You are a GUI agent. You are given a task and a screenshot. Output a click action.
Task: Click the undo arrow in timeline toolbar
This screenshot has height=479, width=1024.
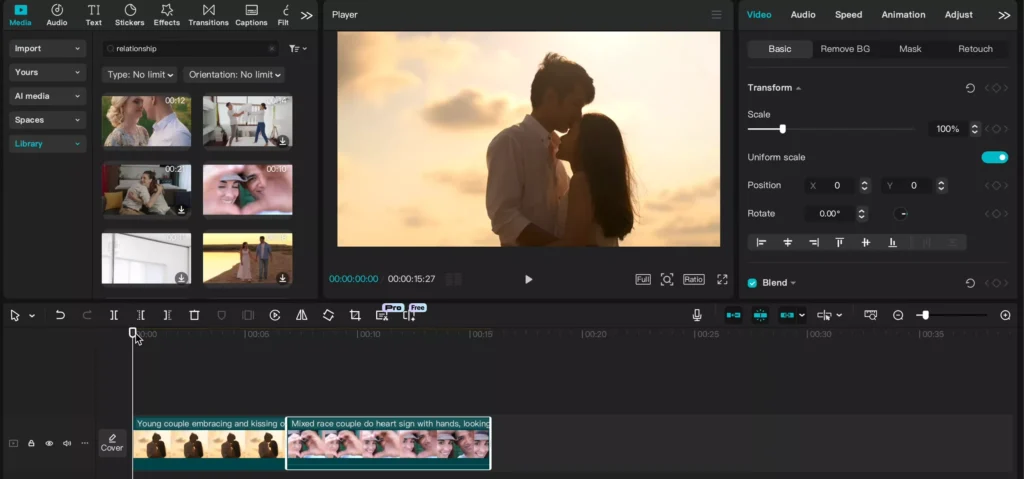click(60, 315)
